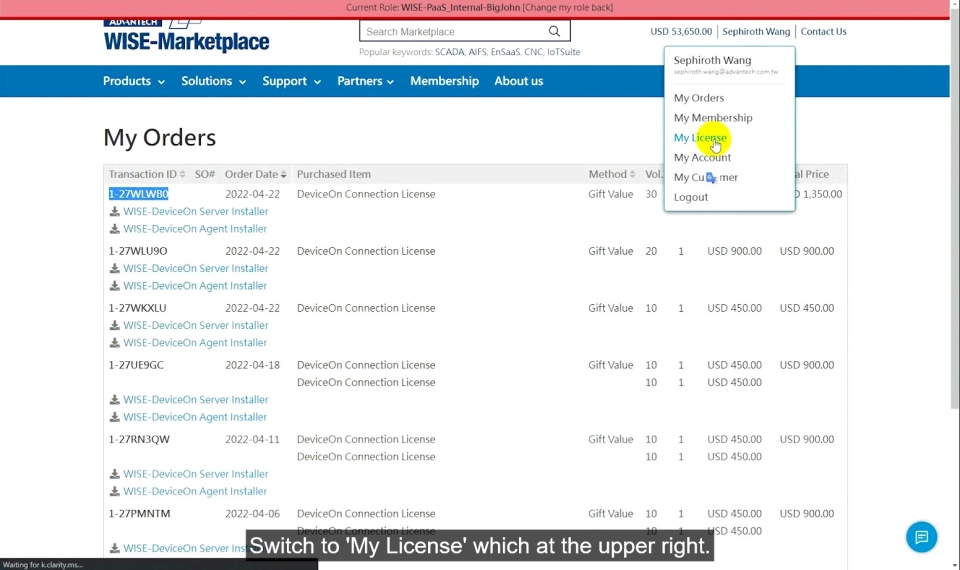Select My Membership in account menu
The width and height of the screenshot is (960, 570).
[713, 118]
